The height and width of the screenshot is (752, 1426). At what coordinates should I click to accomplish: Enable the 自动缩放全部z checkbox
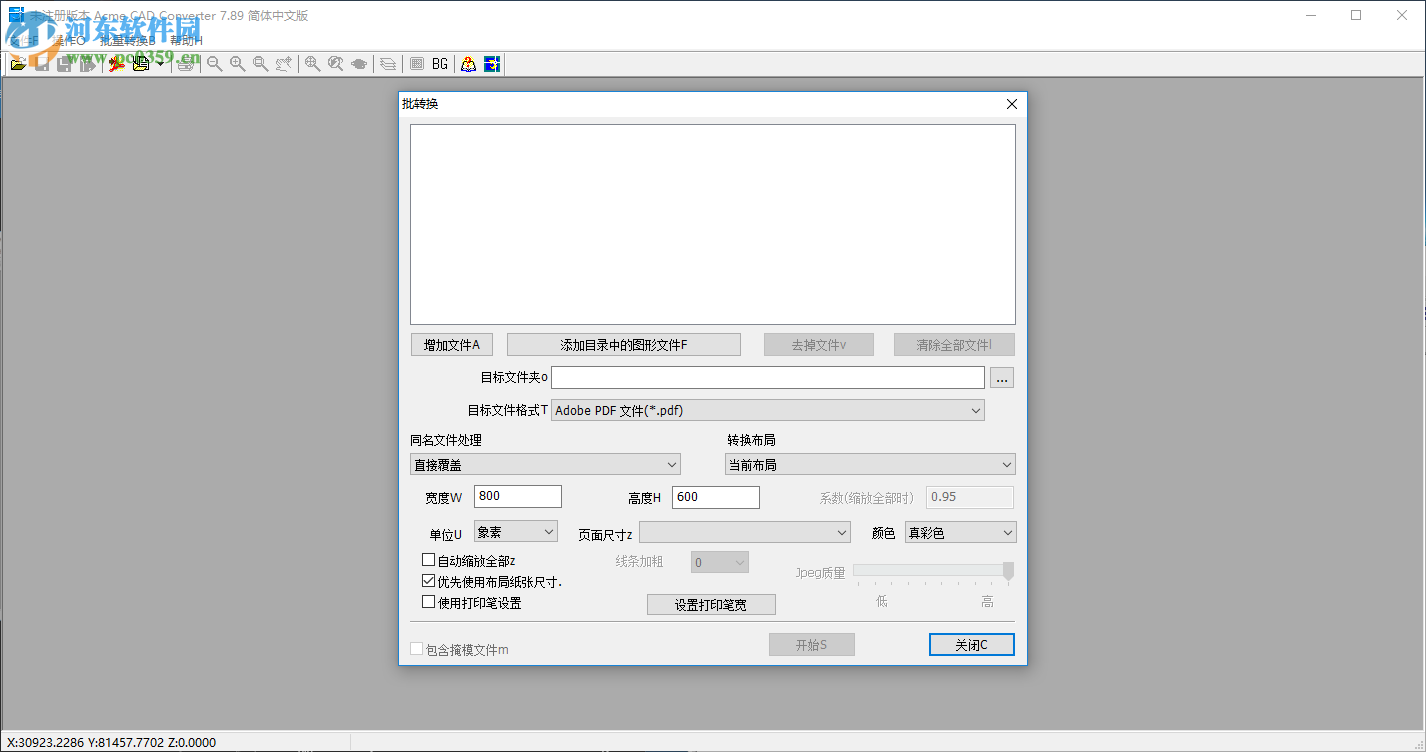428,560
